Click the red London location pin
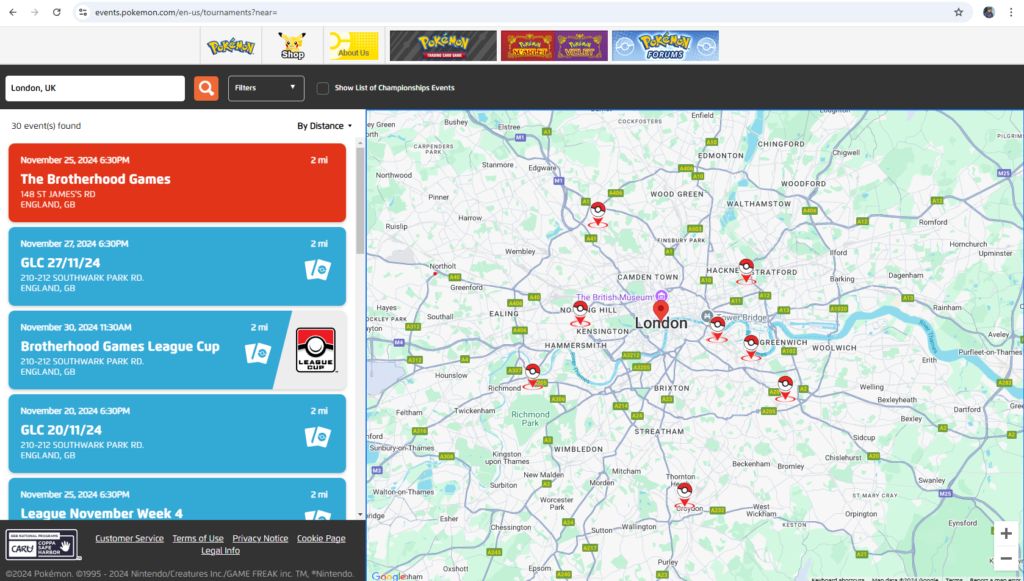 point(660,310)
